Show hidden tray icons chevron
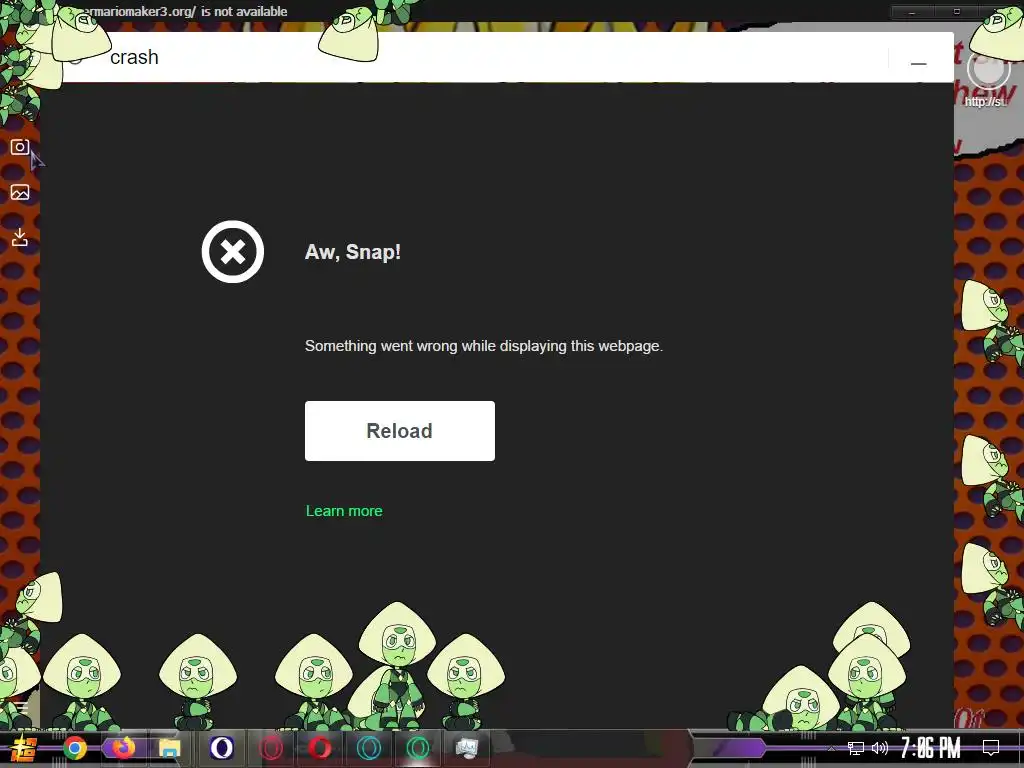 [x=831, y=748]
